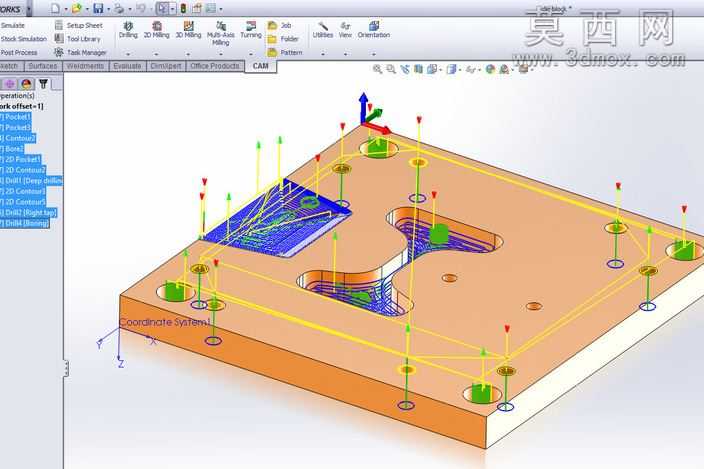Click the Pattern button in ribbon
Image resolution: width=704 pixels, height=469 pixels.
pyautogui.click(x=285, y=53)
